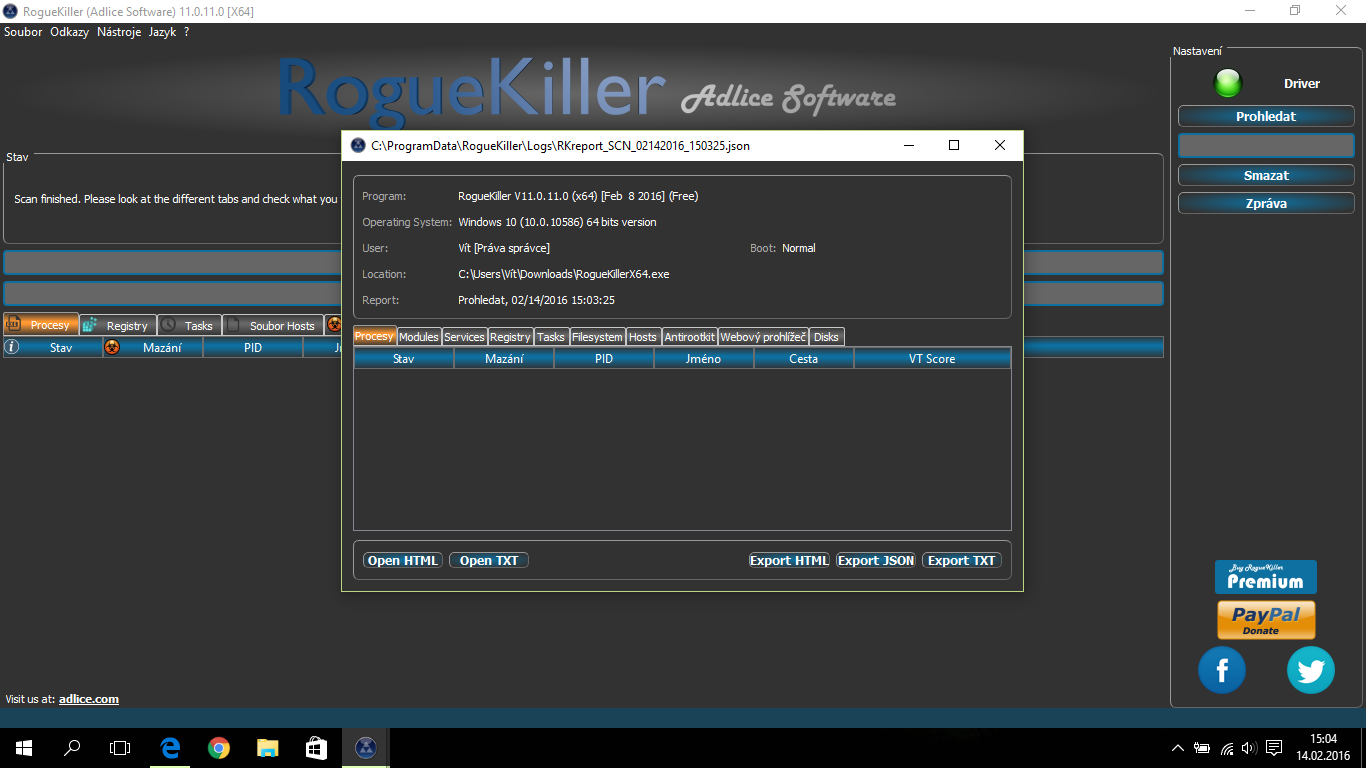
Task: Click the biohazard icon in the Mazání column header
Action: tap(112, 347)
